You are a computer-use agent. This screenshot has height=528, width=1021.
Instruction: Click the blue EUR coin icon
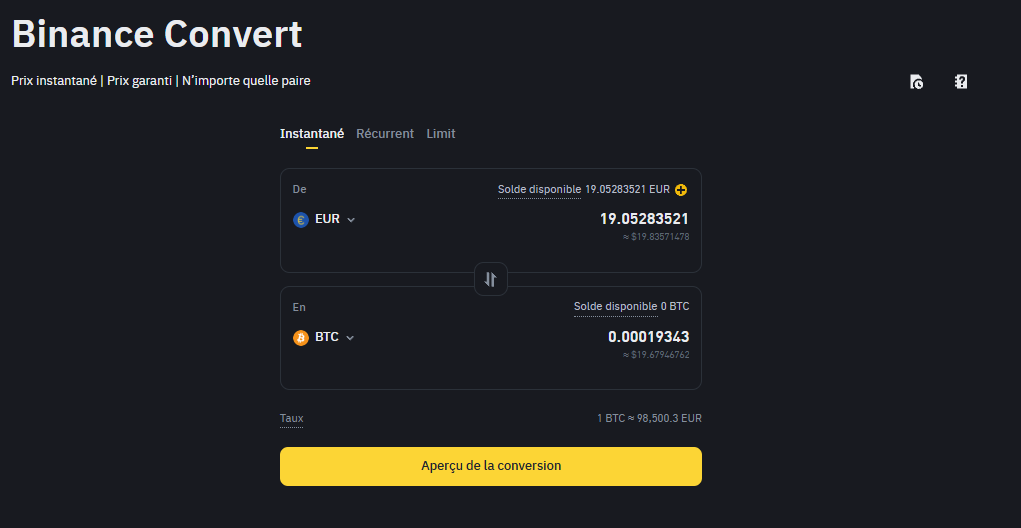click(x=301, y=220)
